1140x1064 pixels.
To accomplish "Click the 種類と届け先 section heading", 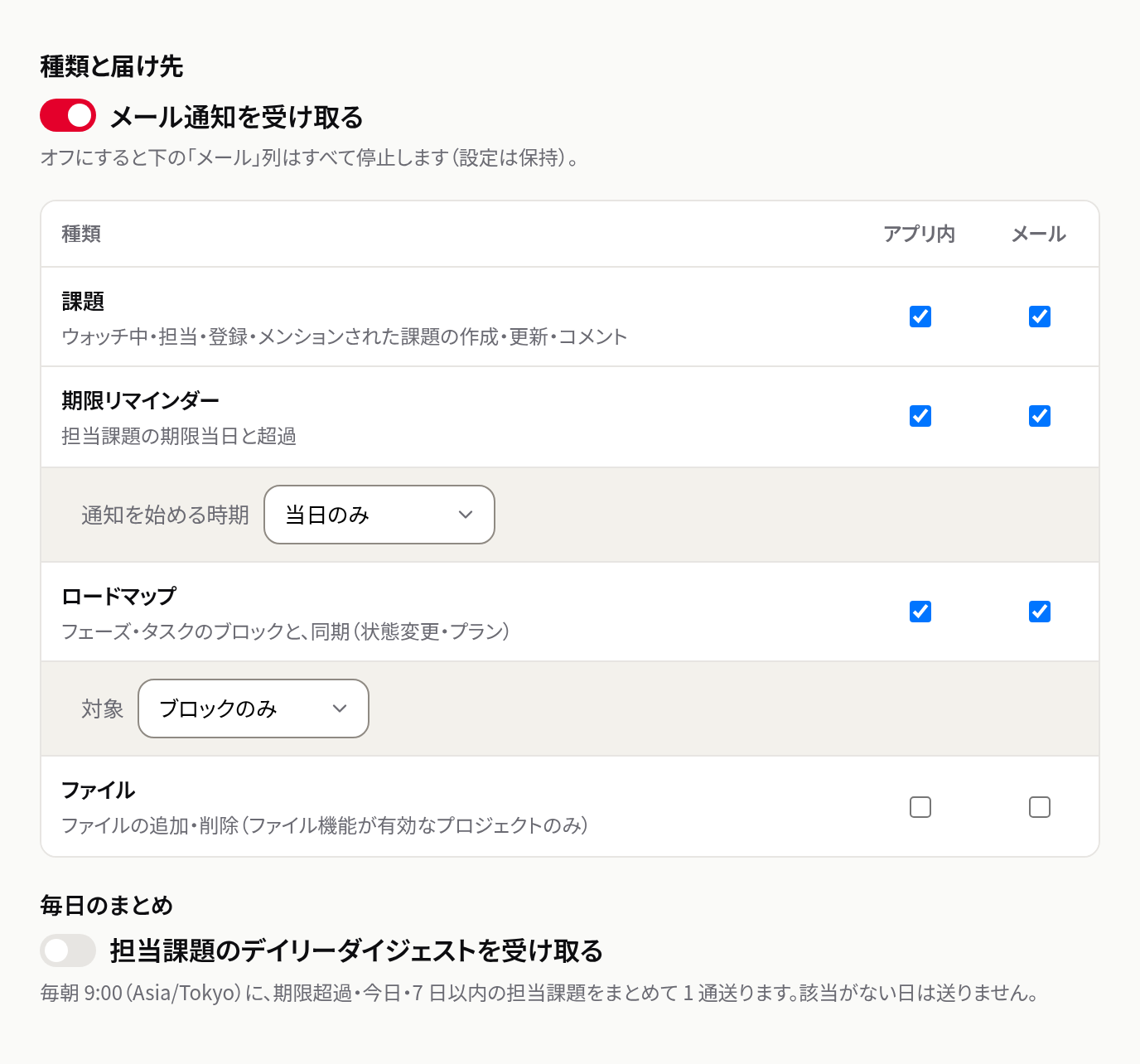I will (x=112, y=66).
